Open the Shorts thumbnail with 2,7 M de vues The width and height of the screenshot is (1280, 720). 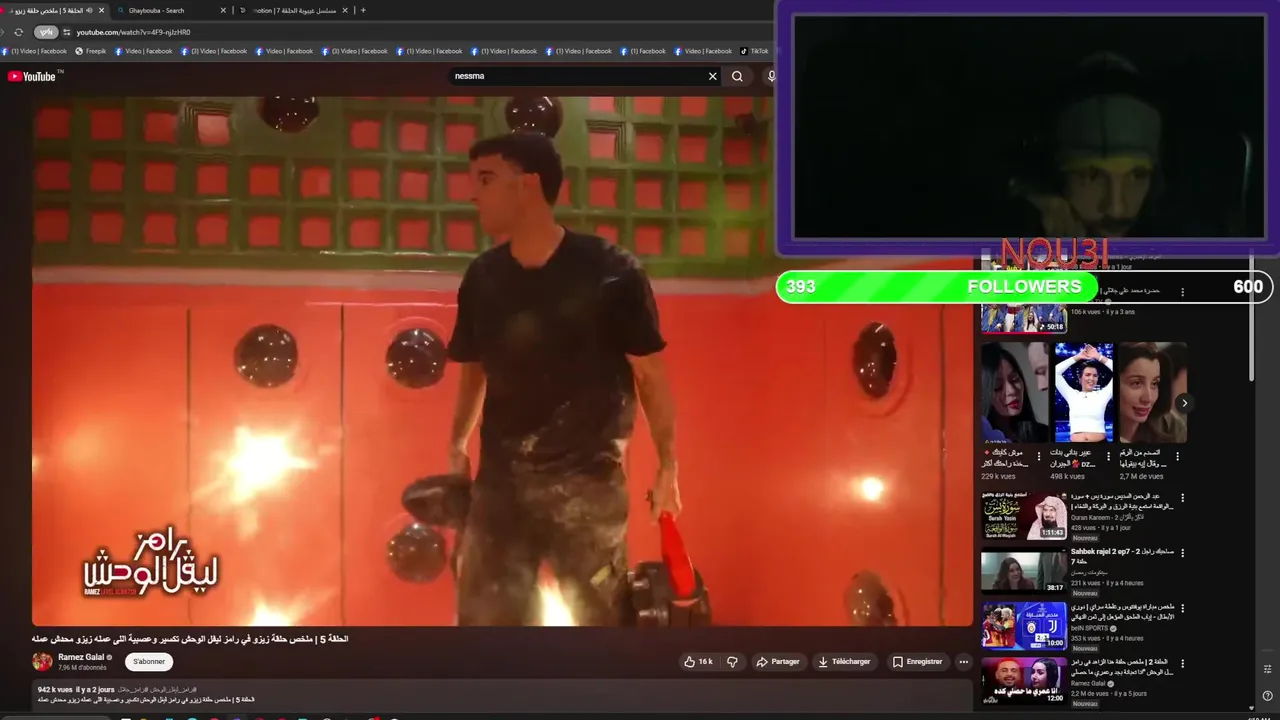[1152, 392]
